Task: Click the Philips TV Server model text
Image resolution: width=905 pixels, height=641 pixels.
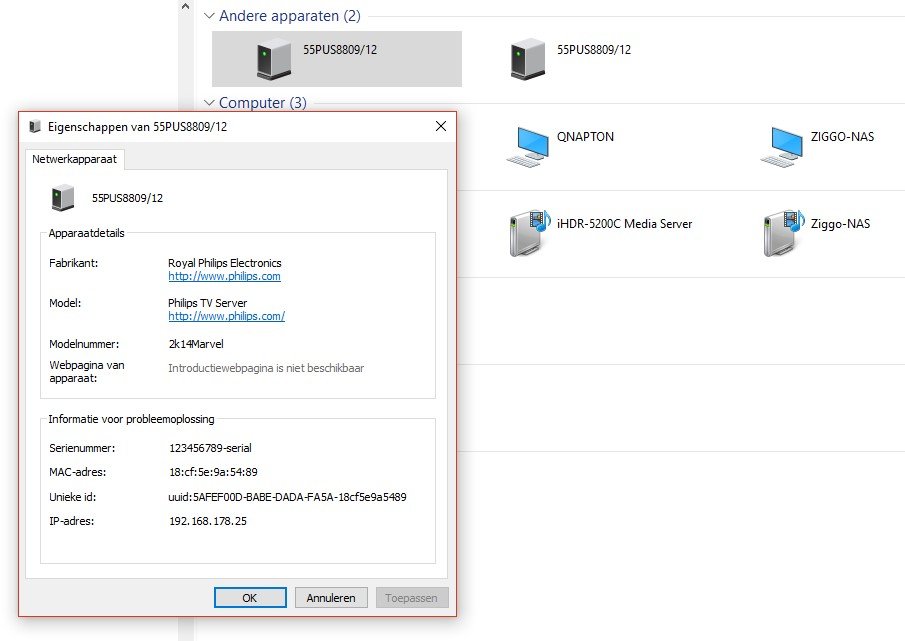Action: tap(207, 303)
